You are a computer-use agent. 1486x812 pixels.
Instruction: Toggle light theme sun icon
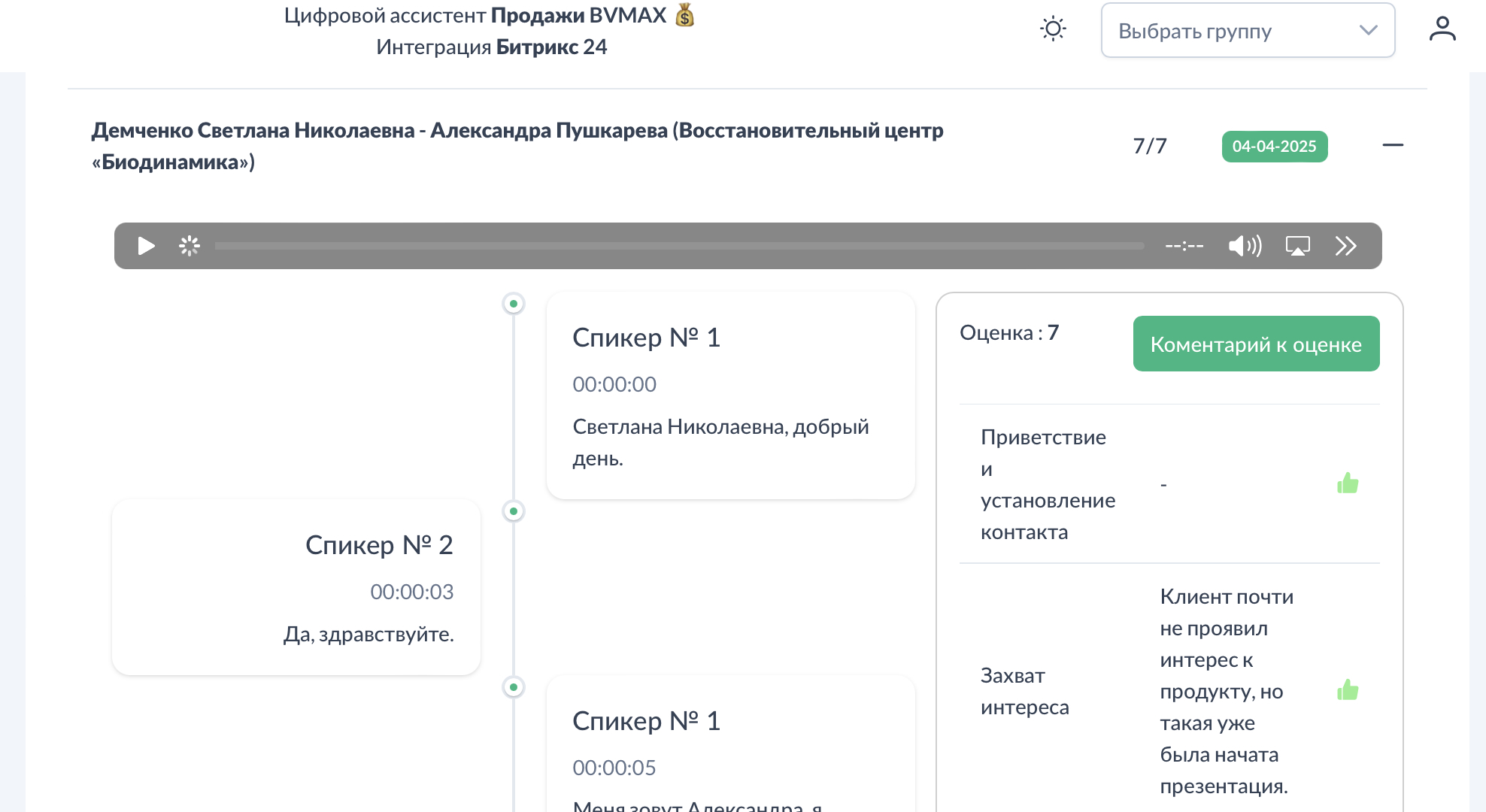[1053, 29]
